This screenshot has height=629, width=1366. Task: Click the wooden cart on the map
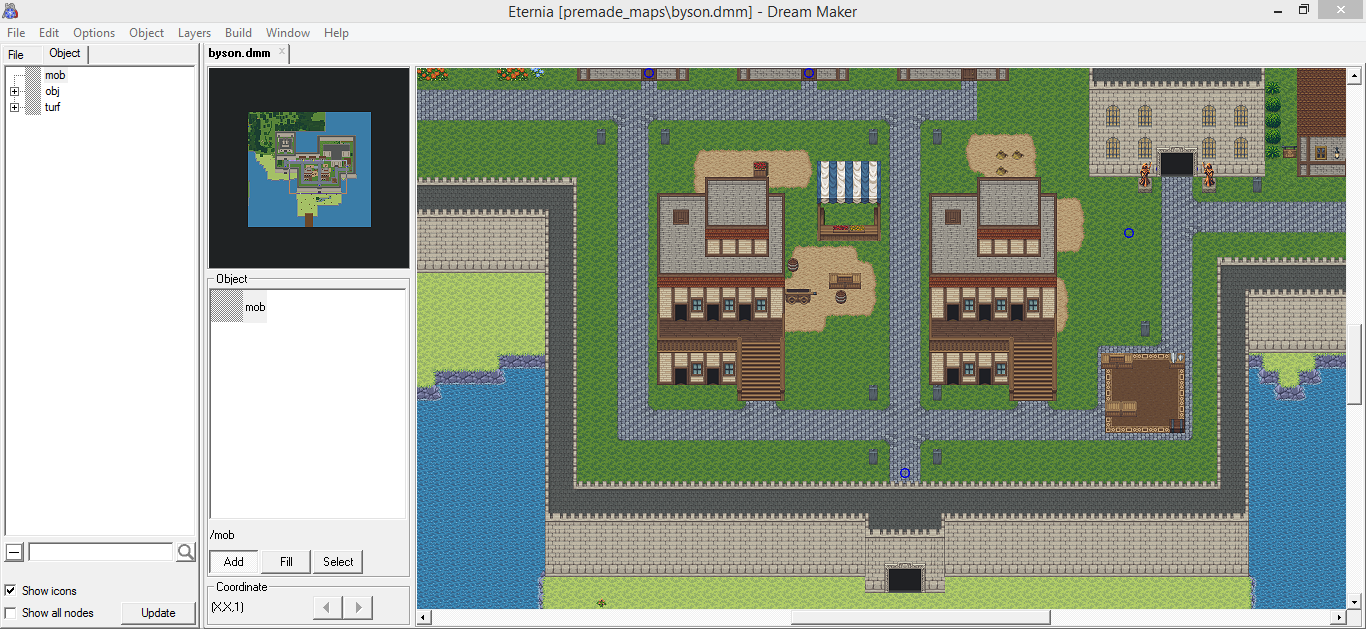click(800, 295)
